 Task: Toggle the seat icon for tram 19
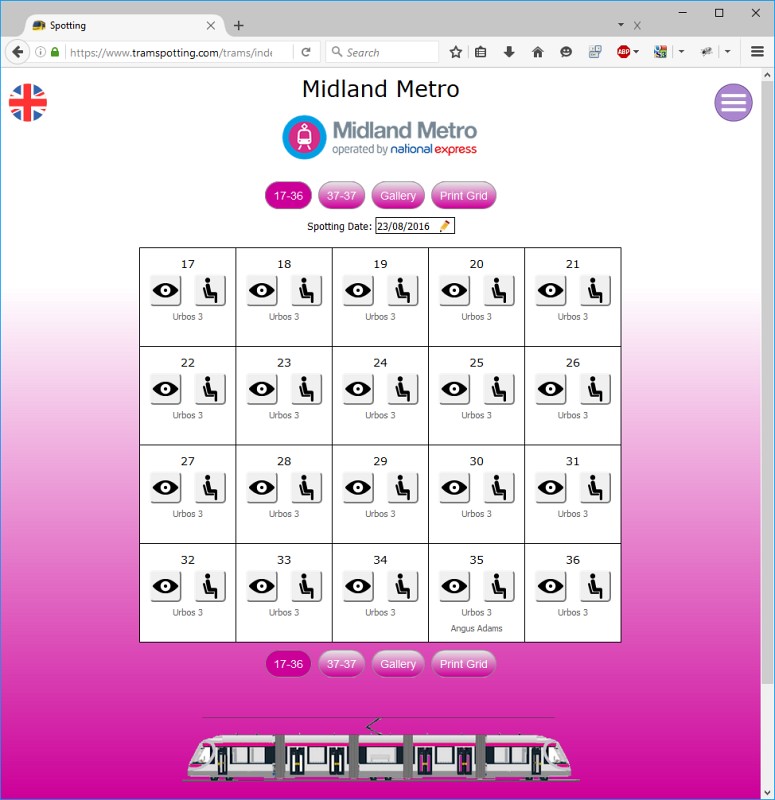[x=403, y=290]
